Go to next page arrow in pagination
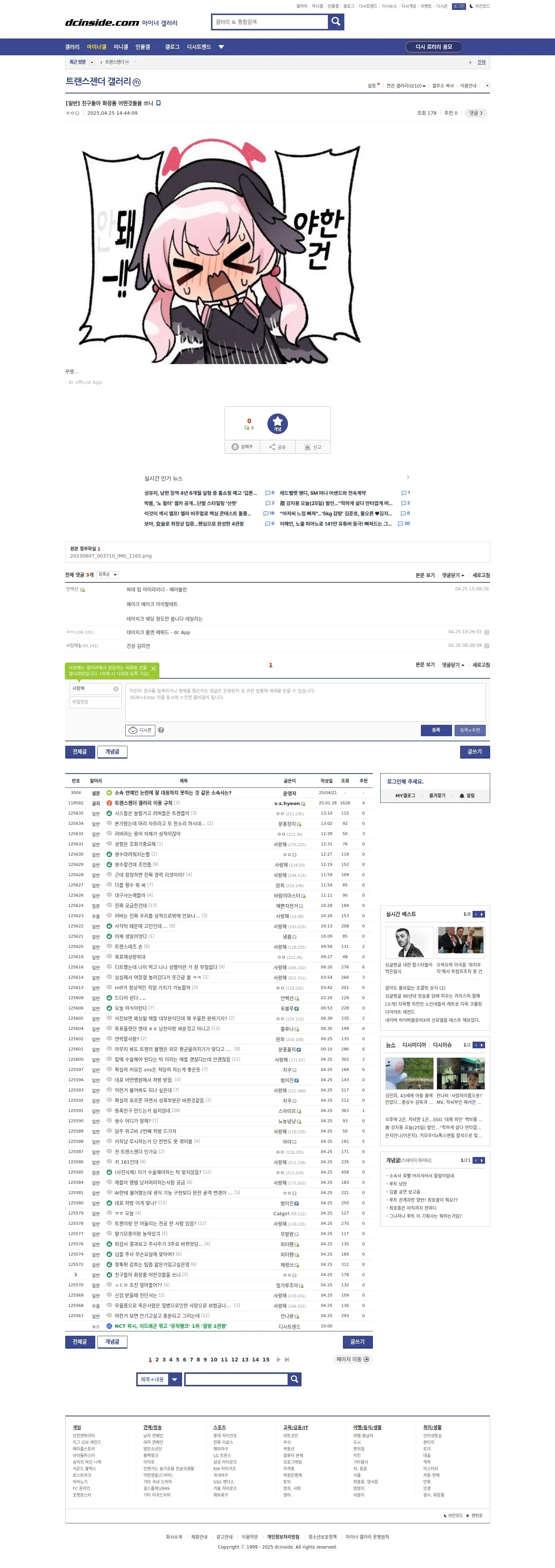This screenshot has width=555, height=1568. coord(279,1359)
